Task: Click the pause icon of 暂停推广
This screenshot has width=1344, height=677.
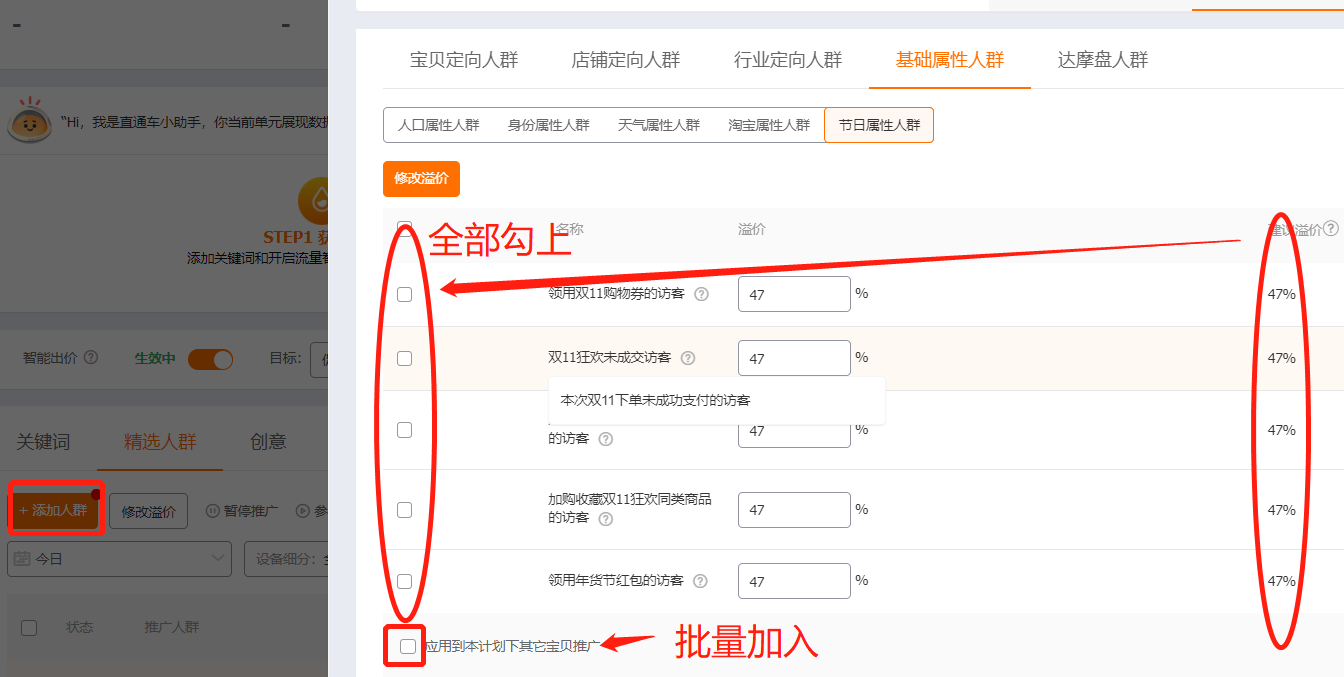Action: tap(212, 511)
